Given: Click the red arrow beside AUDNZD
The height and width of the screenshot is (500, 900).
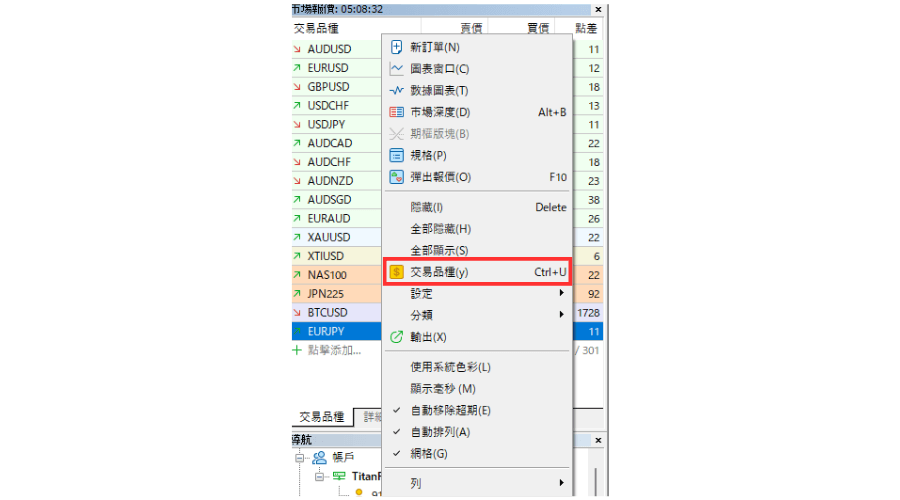Looking at the screenshot, I should coord(297,181).
